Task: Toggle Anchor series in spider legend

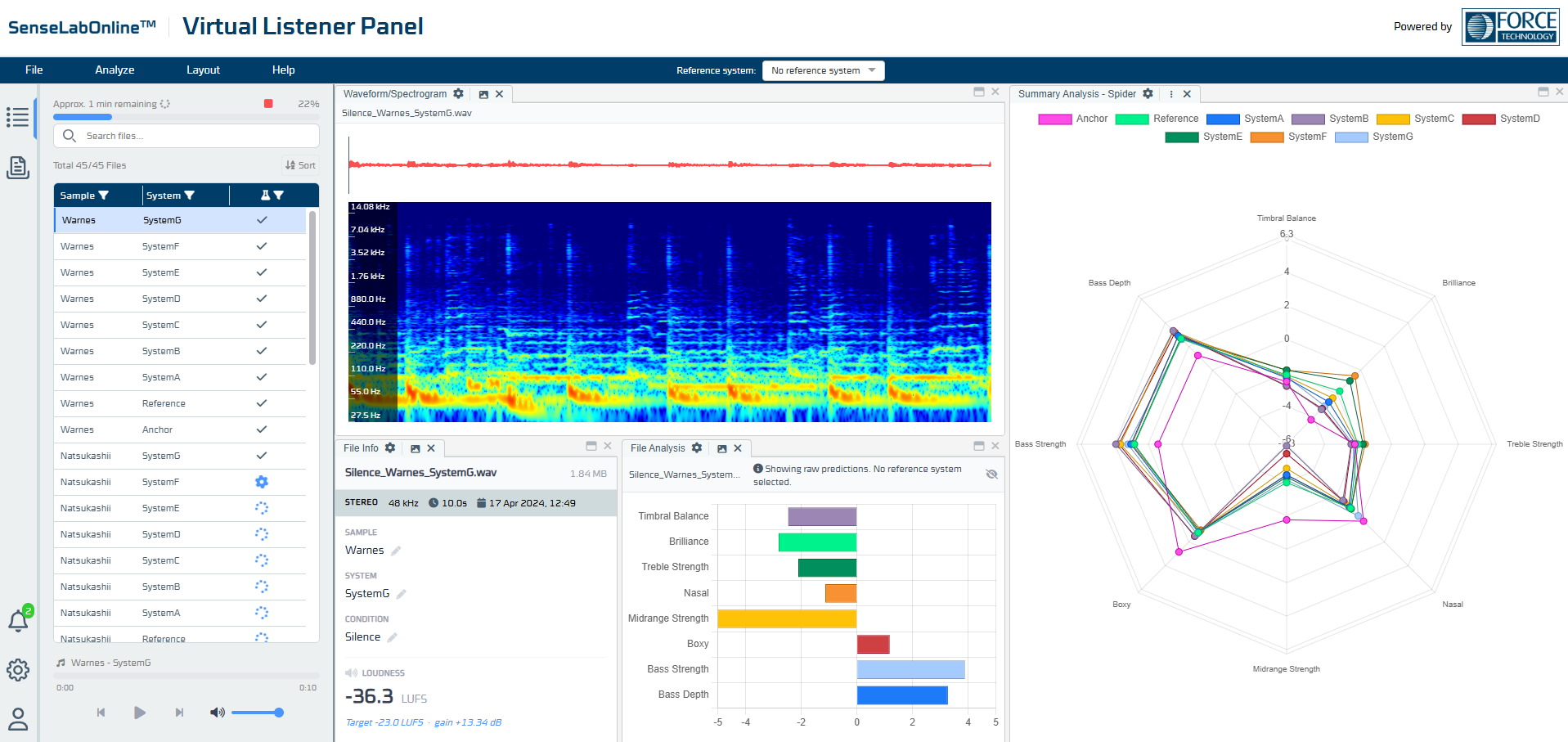Action: [x=1072, y=119]
